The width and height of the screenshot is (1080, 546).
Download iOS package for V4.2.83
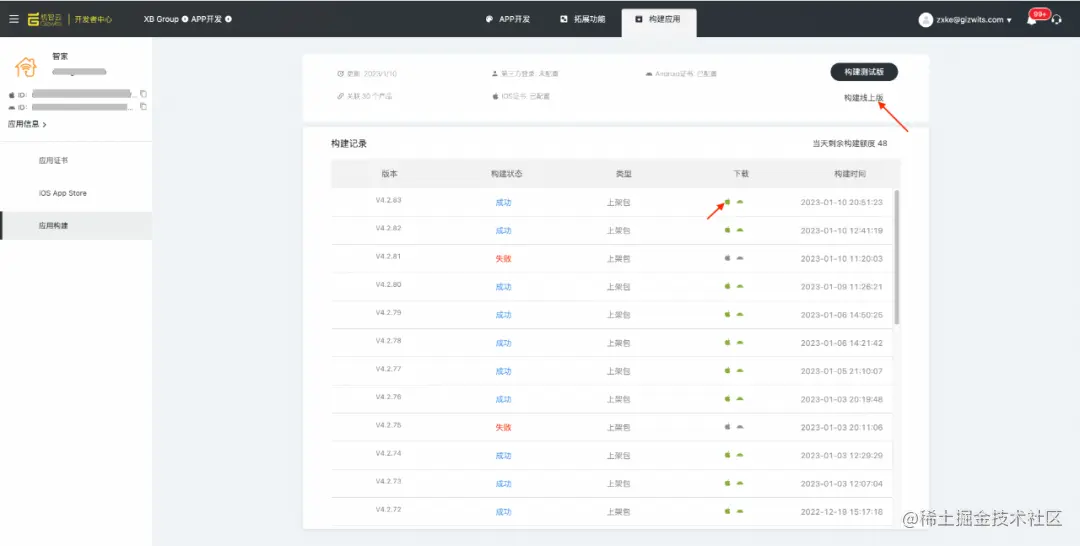click(727, 202)
